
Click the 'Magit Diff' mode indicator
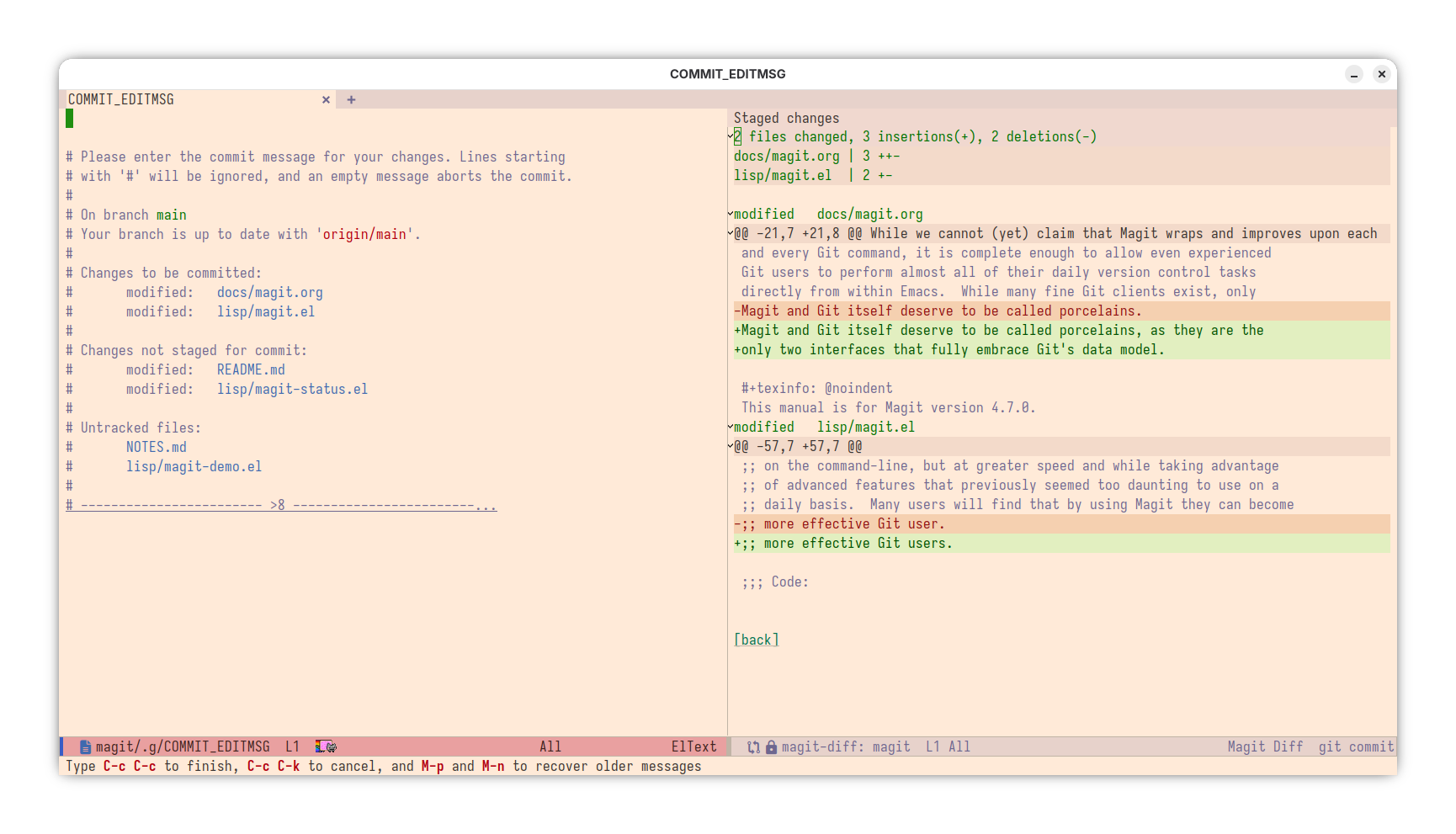tap(1265, 746)
